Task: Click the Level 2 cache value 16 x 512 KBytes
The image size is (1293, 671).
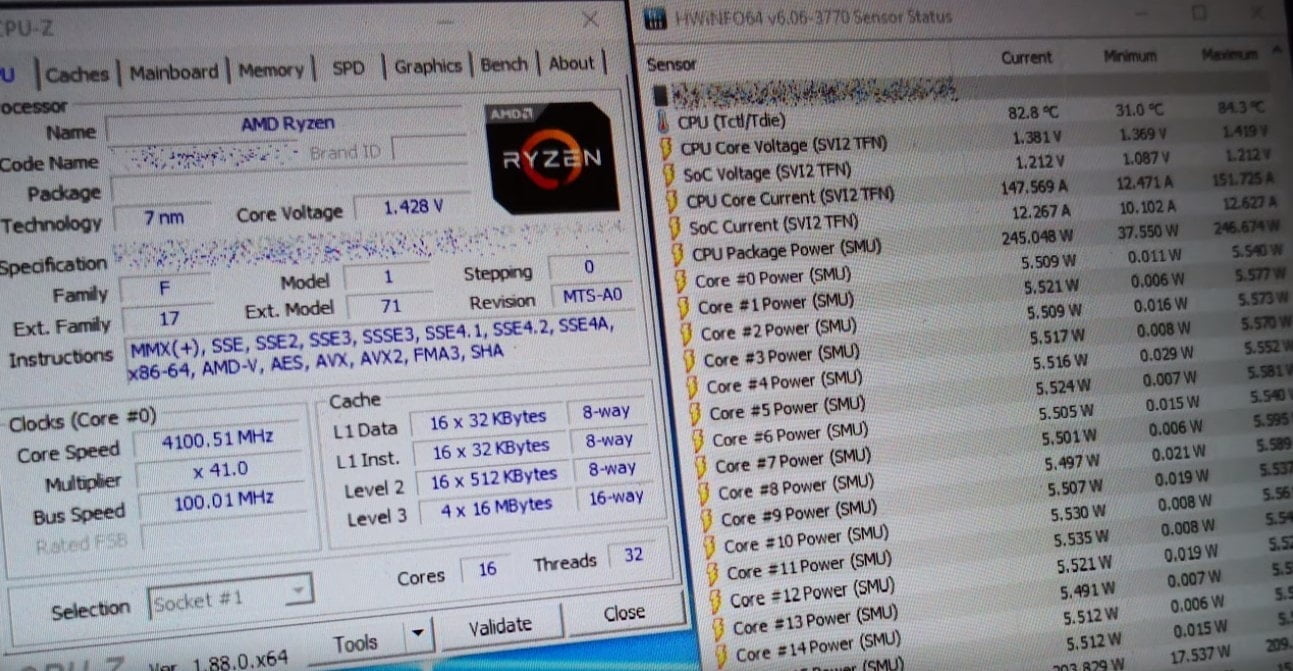Action: pyautogui.click(x=494, y=477)
